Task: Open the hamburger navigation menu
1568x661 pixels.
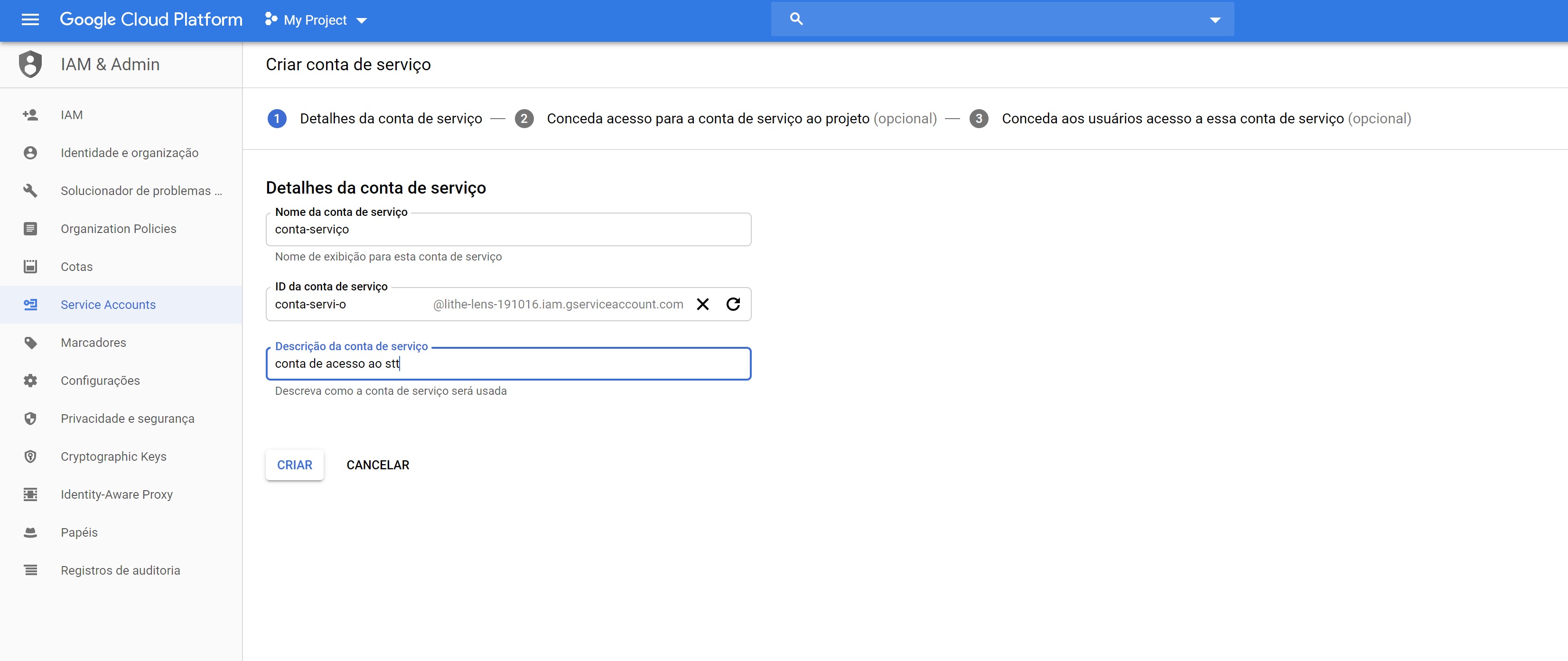Action: click(30, 20)
